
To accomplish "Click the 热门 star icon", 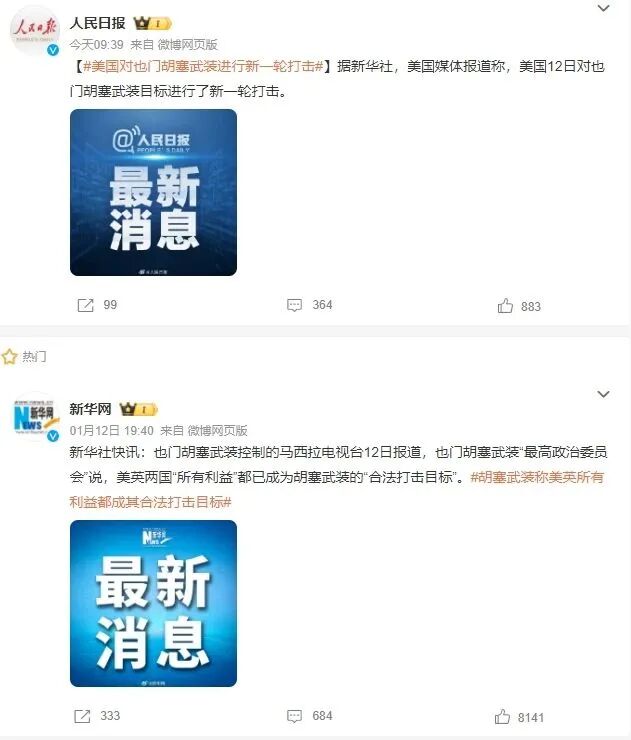I will pos(9,357).
